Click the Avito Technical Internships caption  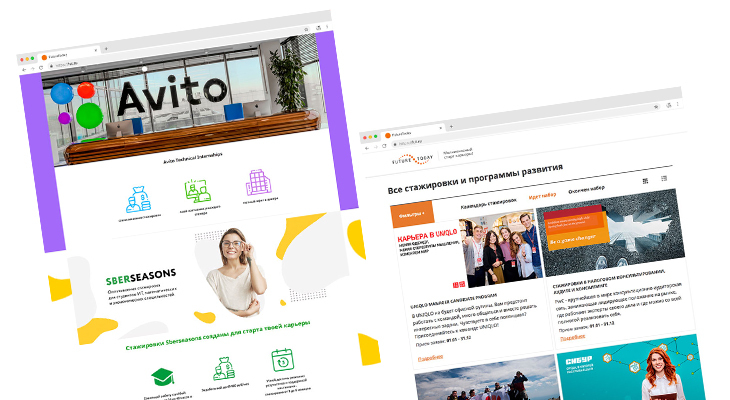[192, 158]
